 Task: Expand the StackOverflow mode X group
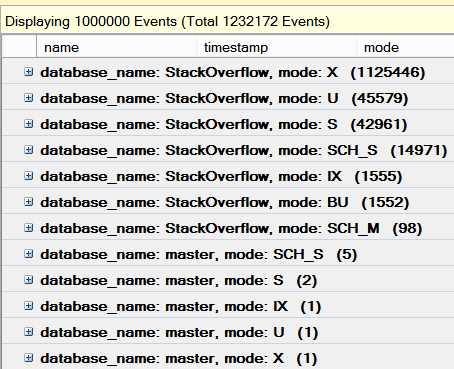pos(29,72)
